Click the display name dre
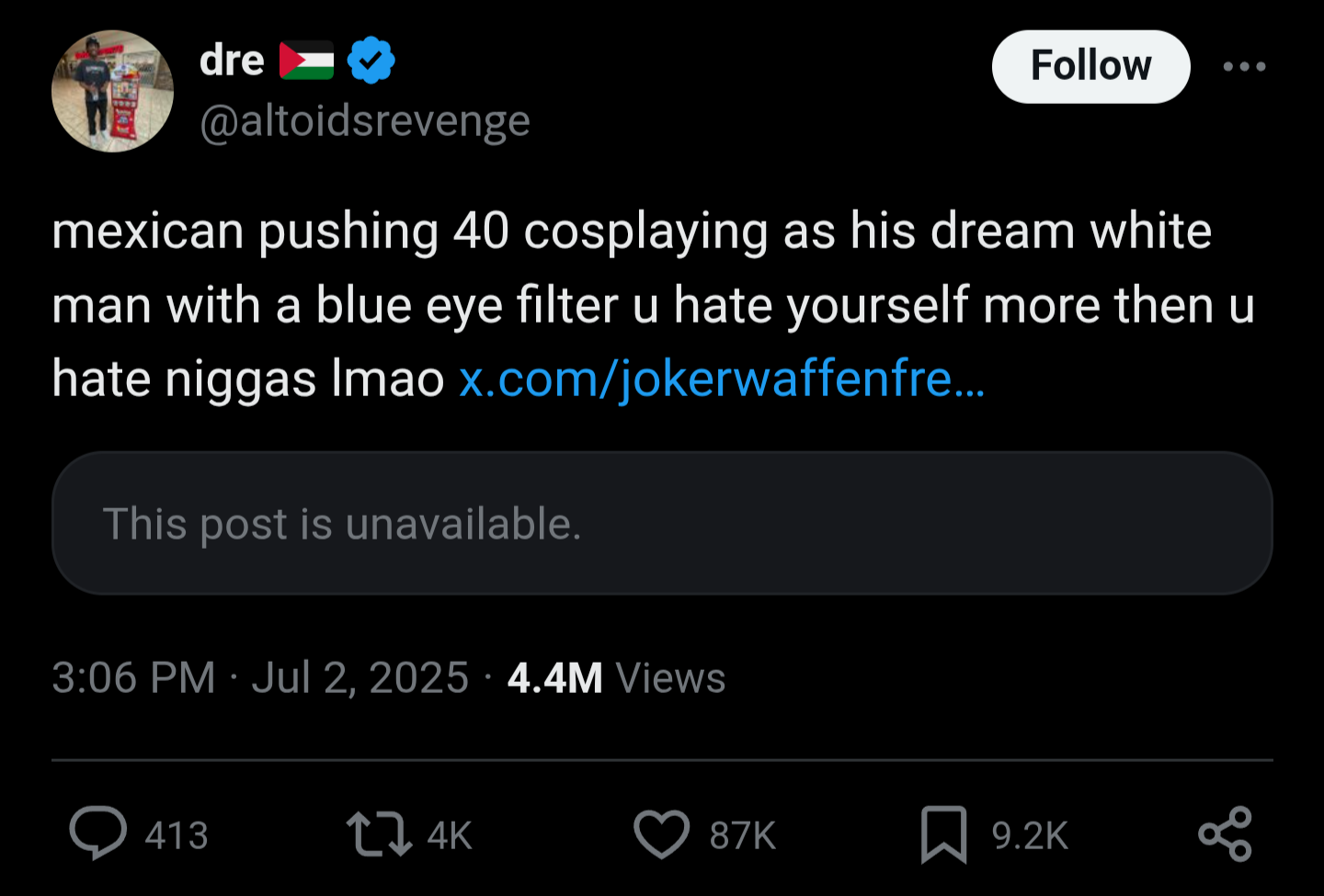The image size is (1324, 896). 232,61
